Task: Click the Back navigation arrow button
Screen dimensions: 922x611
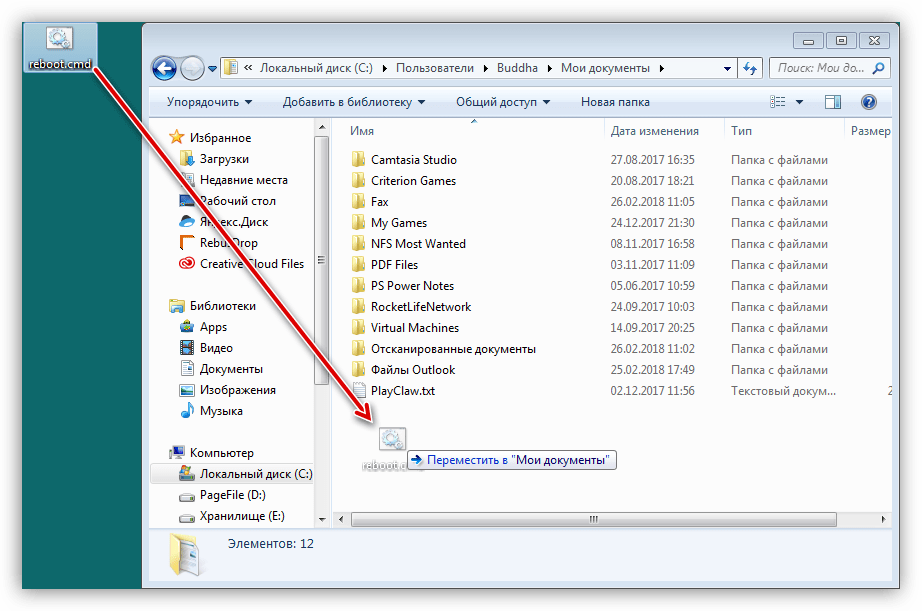Action: point(164,68)
